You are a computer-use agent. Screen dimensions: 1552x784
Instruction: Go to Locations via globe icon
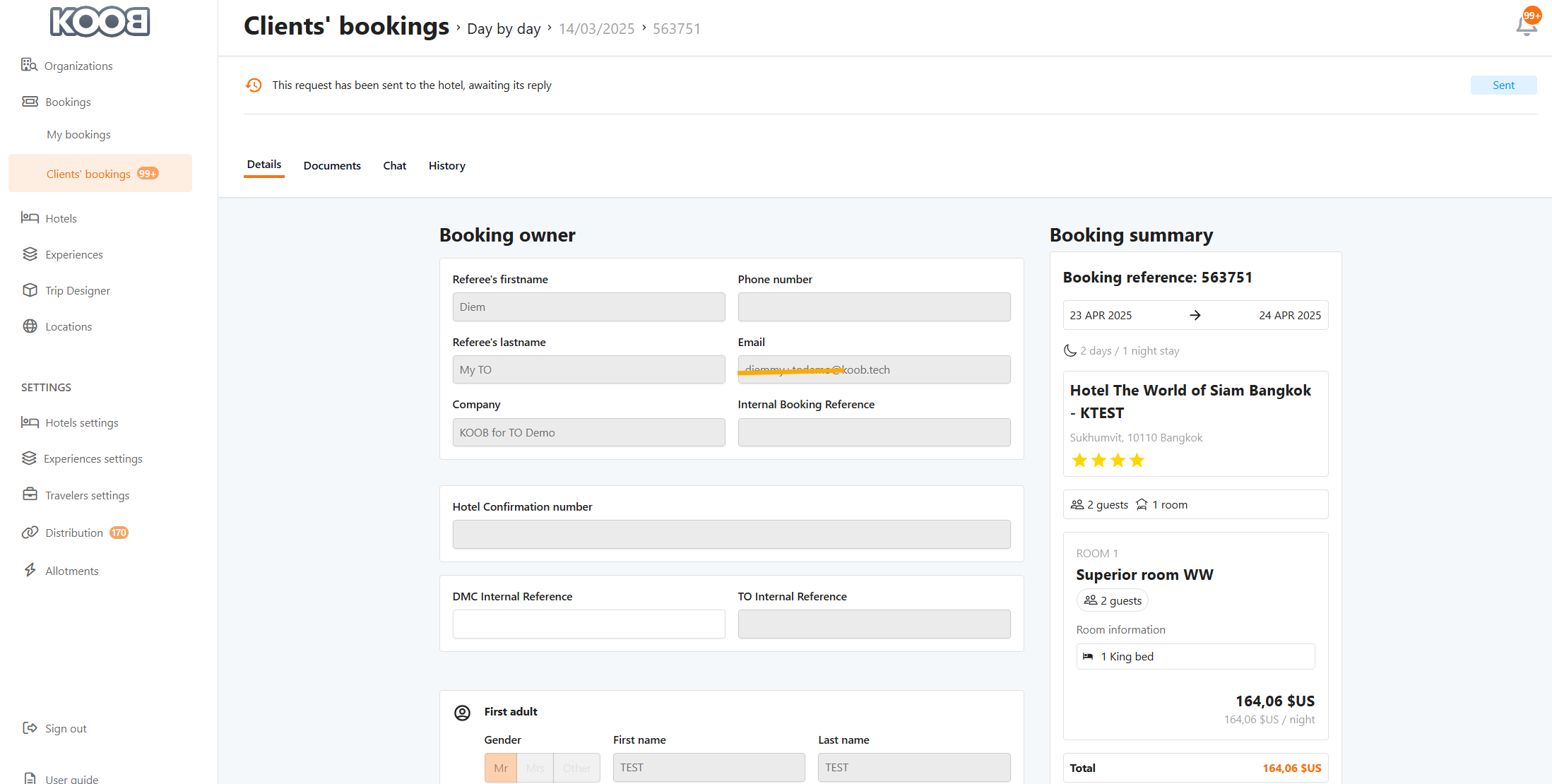click(x=30, y=326)
